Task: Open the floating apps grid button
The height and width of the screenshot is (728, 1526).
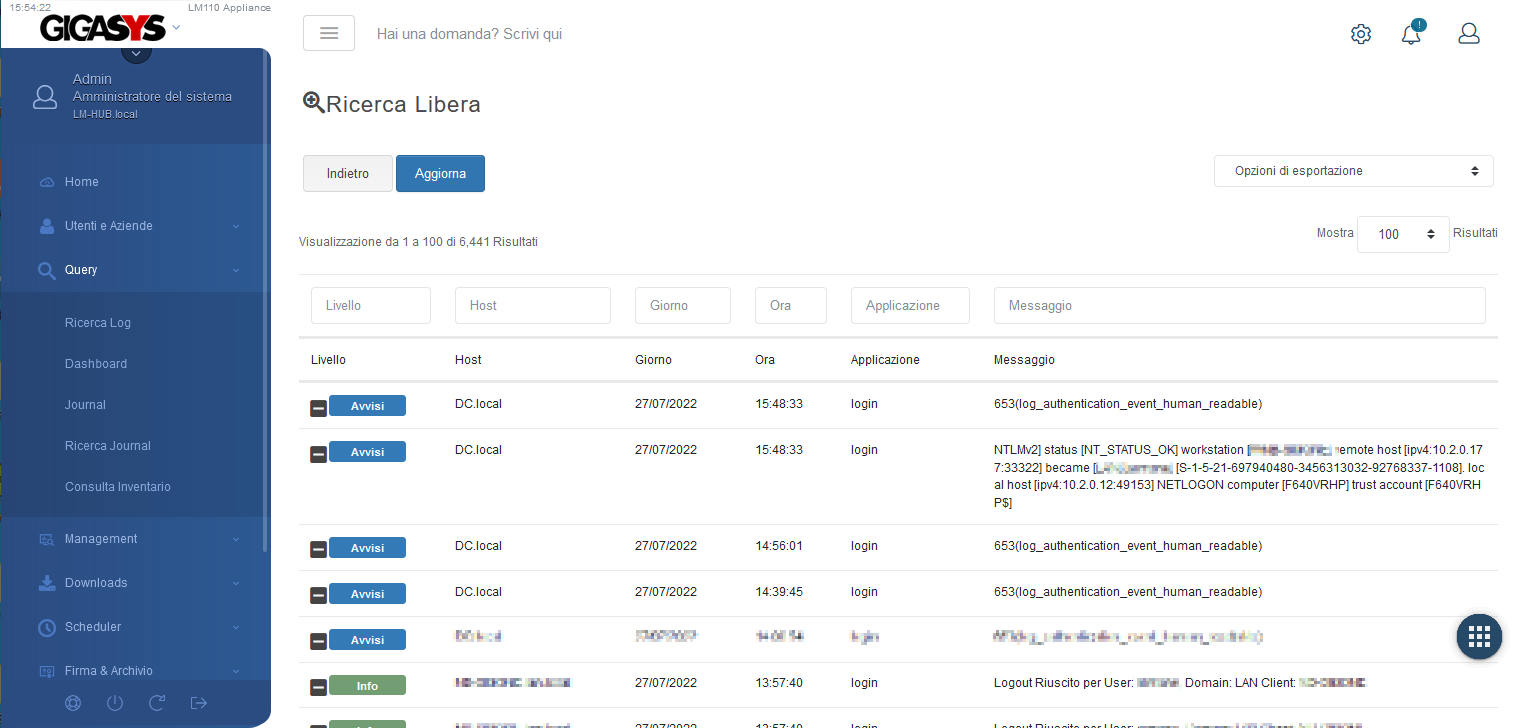Action: pos(1480,637)
